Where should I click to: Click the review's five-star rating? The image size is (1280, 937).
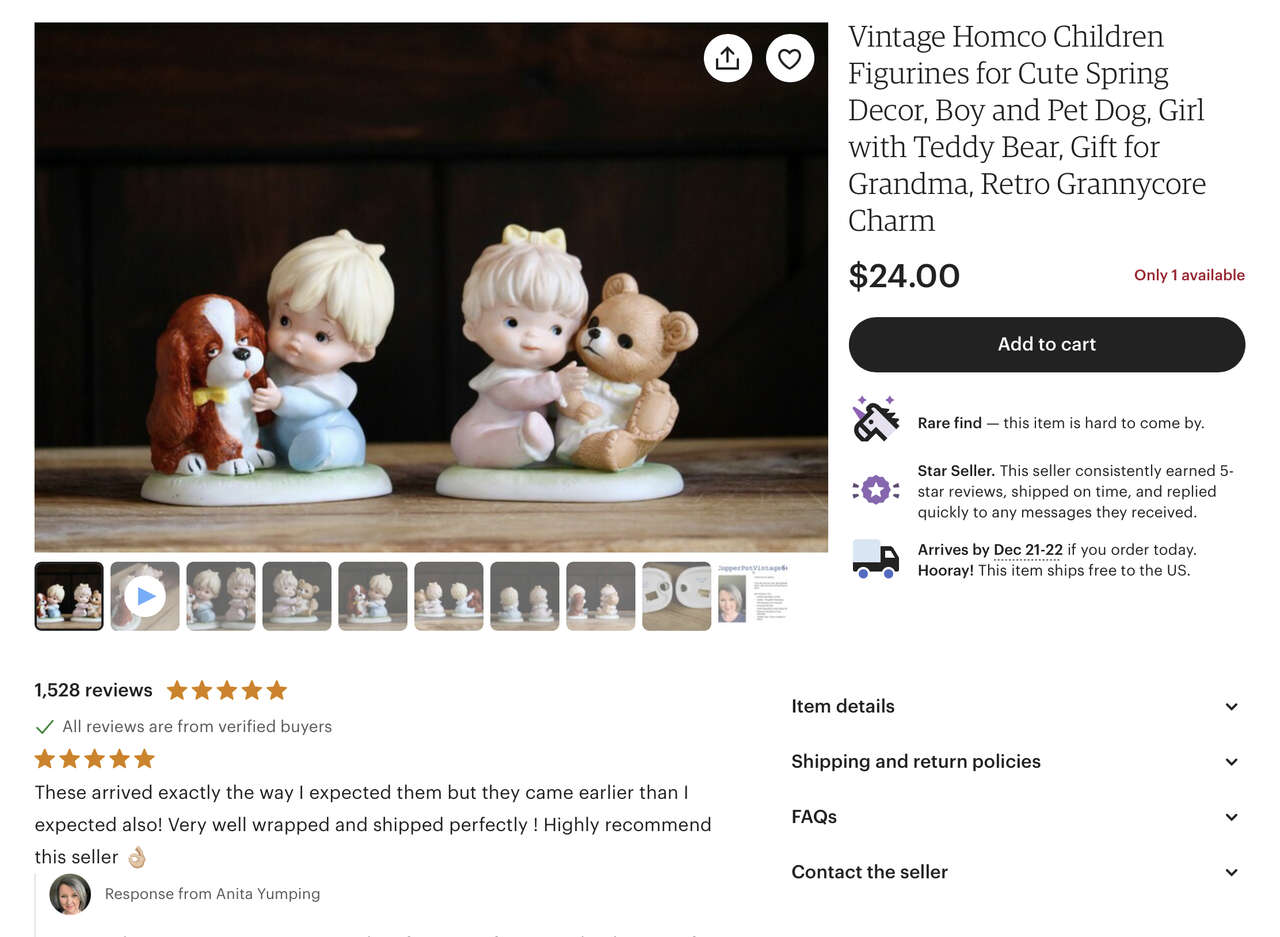[94, 759]
